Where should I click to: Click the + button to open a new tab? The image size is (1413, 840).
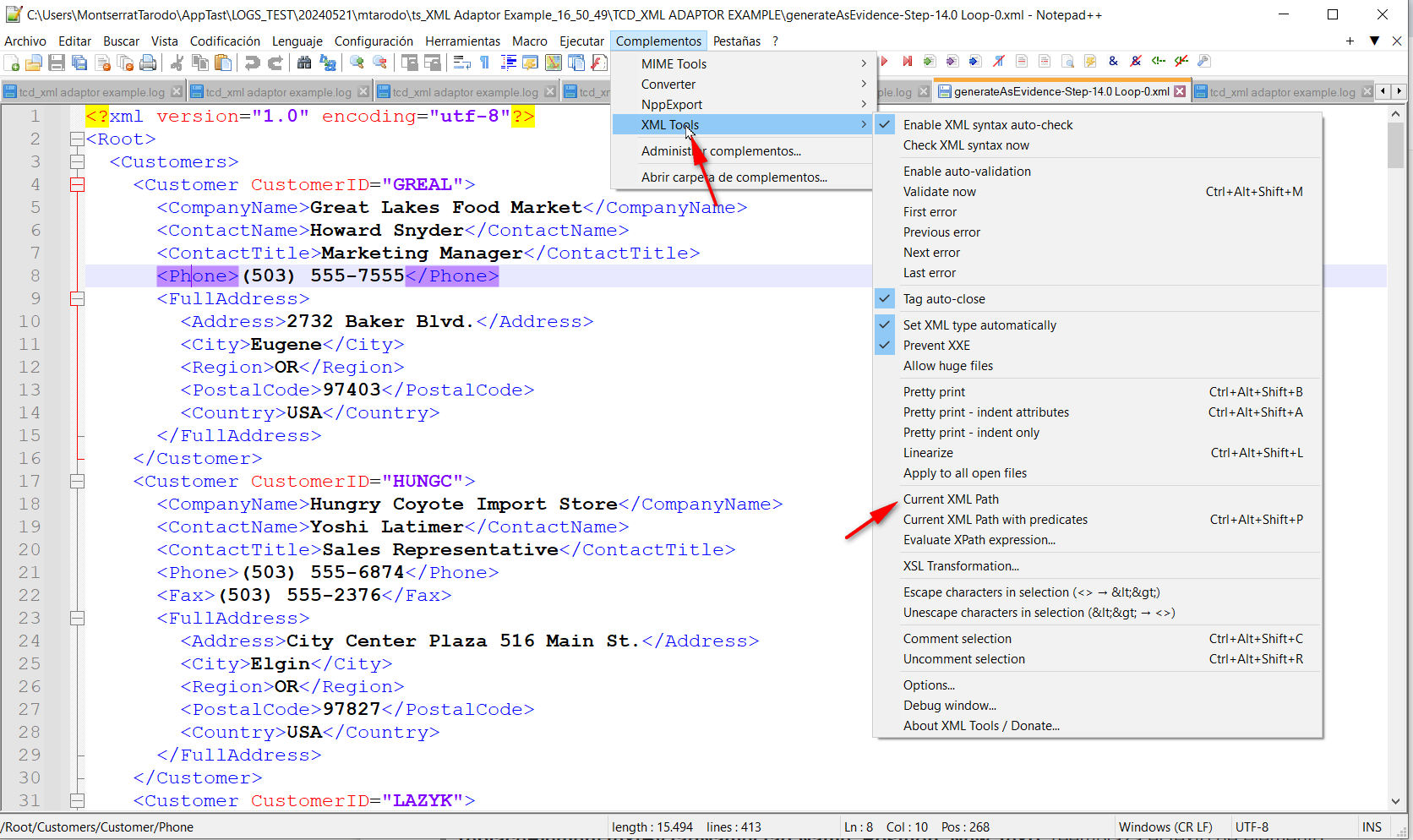coord(1348,41)
